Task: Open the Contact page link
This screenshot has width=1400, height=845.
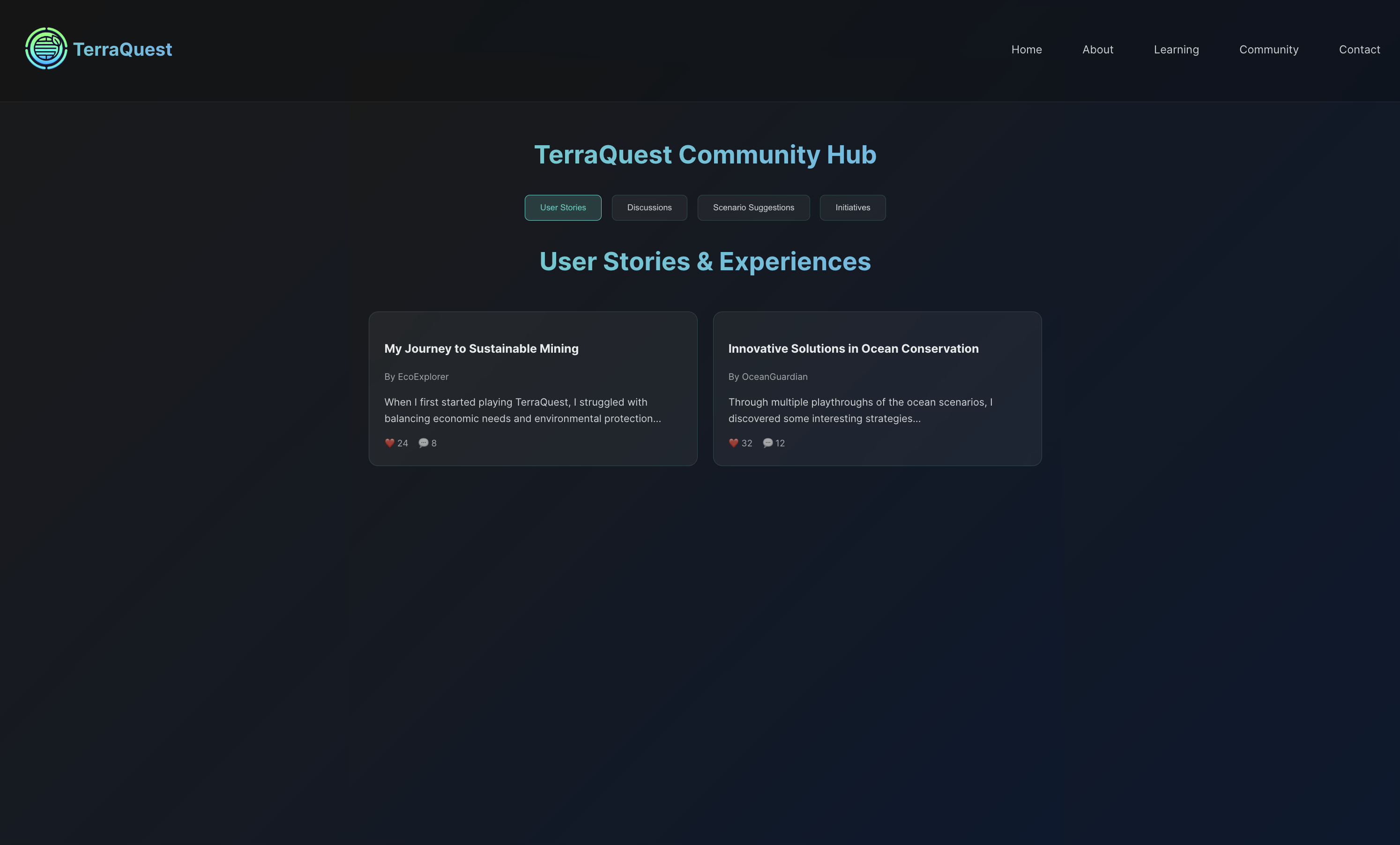Action: [x=1359, y=50]
